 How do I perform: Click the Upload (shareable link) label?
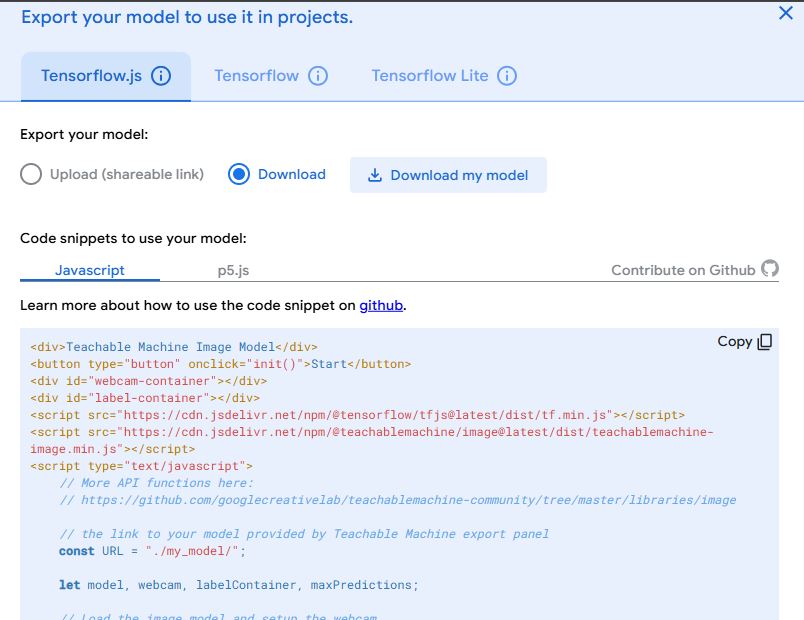127,174
